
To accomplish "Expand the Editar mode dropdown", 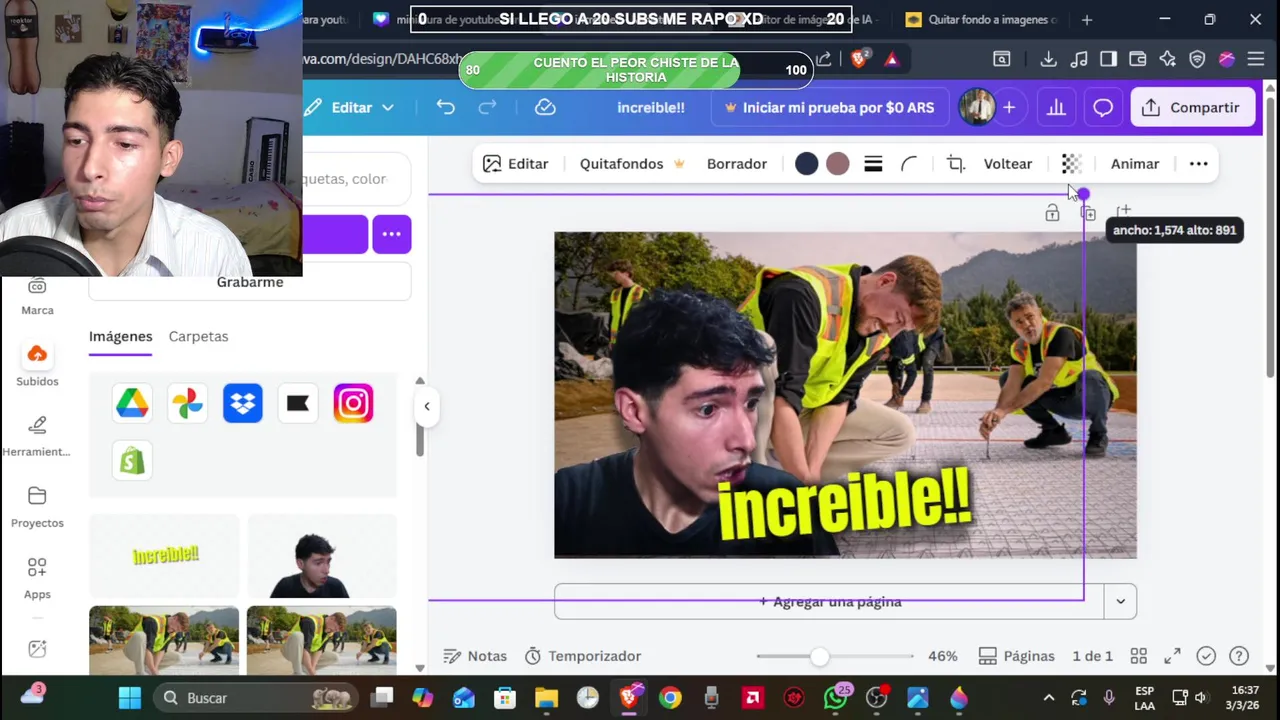I will pos(350,107).
